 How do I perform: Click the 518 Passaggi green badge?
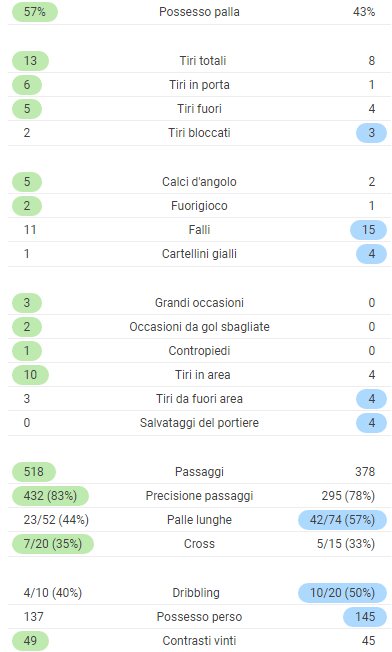(x=34, y=472)
